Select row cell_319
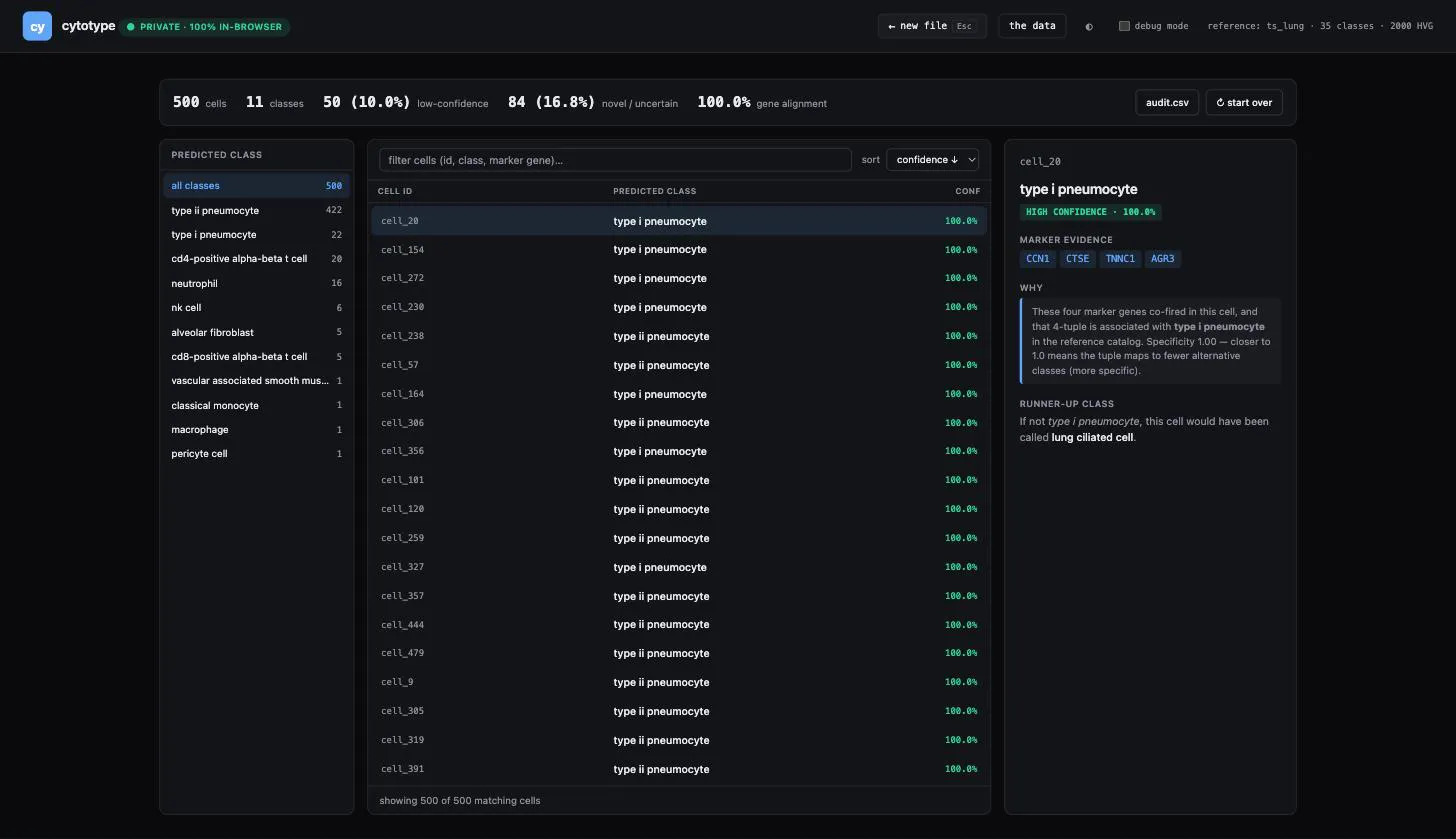The height and width of the screenshot is (839, 1456). pos(679,741)
